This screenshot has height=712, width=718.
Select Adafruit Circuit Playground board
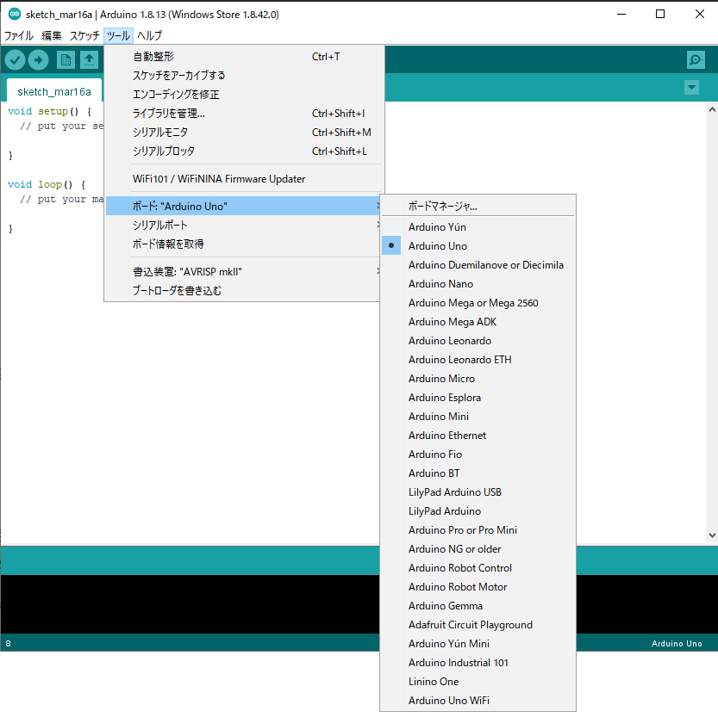[478, 625]
